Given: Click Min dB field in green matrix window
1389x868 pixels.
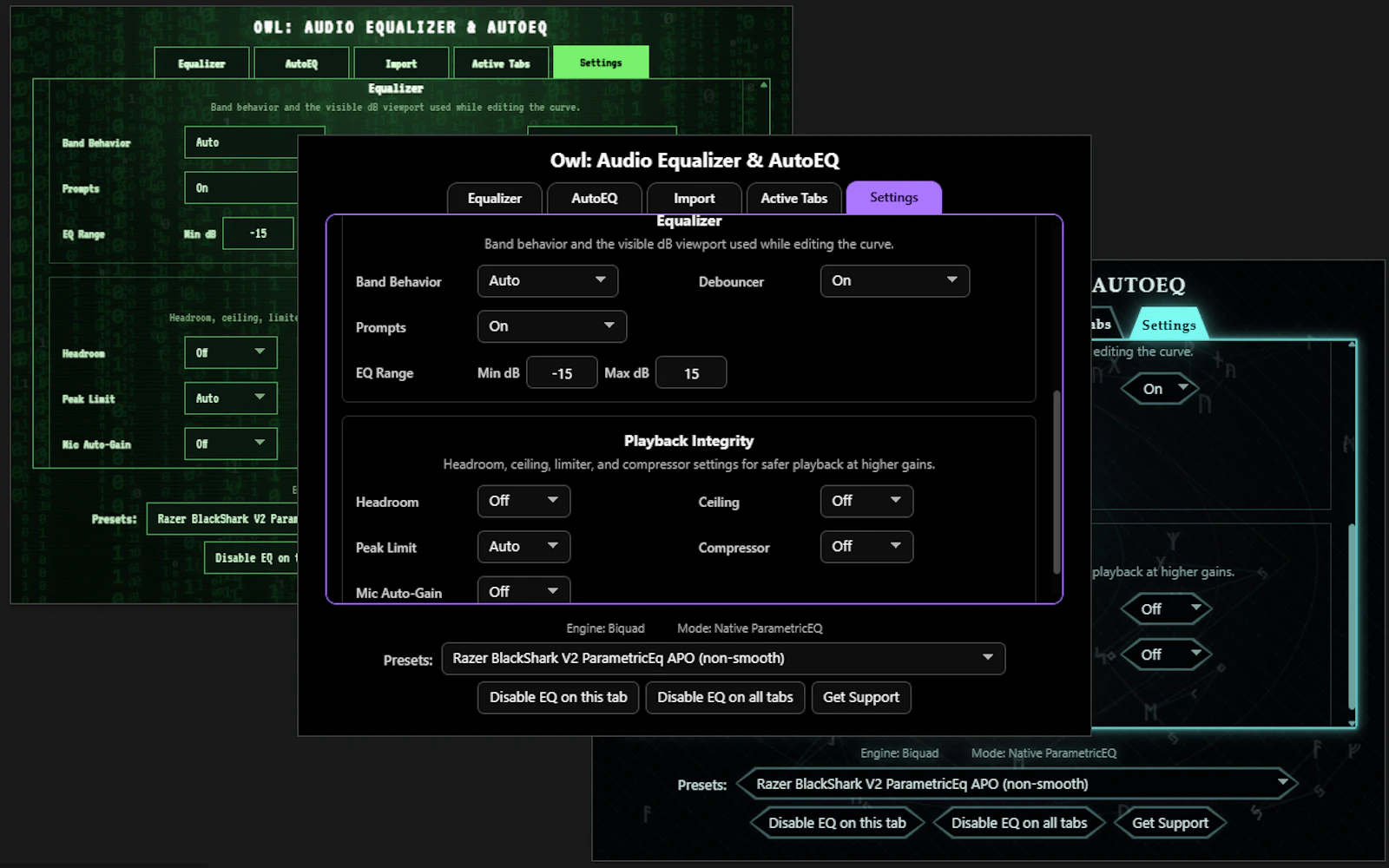Looking at the screenshot, I should point(258,233).
